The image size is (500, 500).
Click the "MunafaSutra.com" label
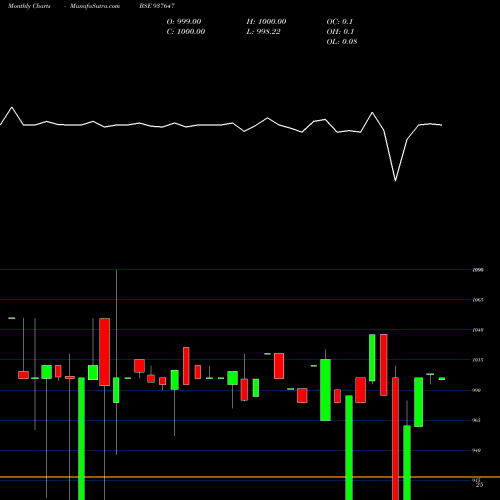(x=95, y=6)
